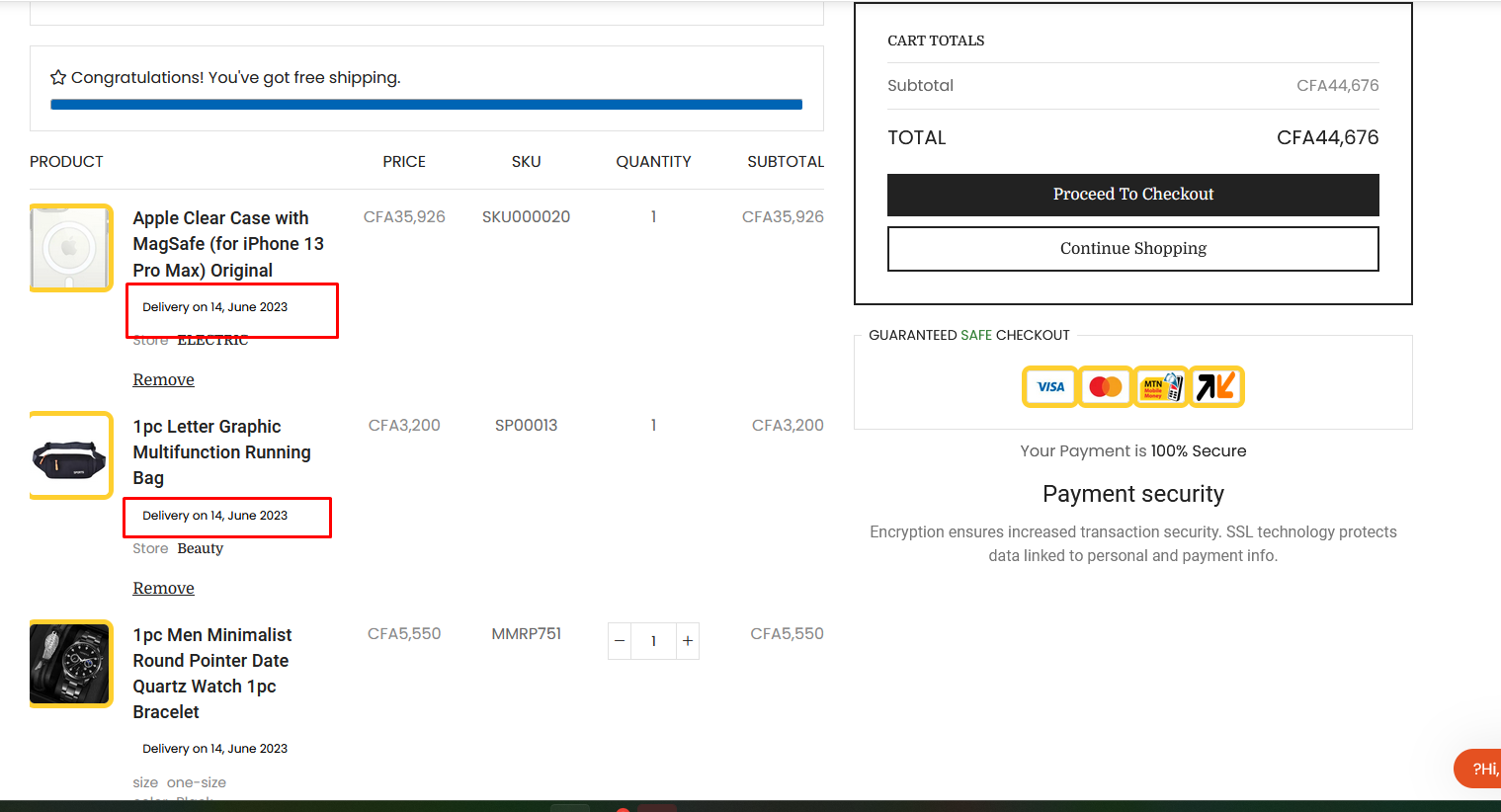Click the Apple Clear Case thumbnail
The image size is (1501, 812).
[x=71, y=248]
